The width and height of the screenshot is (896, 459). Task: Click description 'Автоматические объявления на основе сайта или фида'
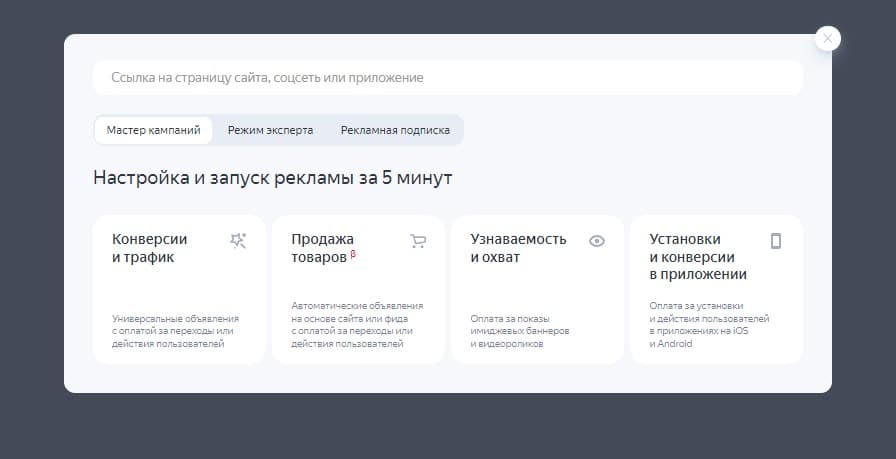coord(357,325)
